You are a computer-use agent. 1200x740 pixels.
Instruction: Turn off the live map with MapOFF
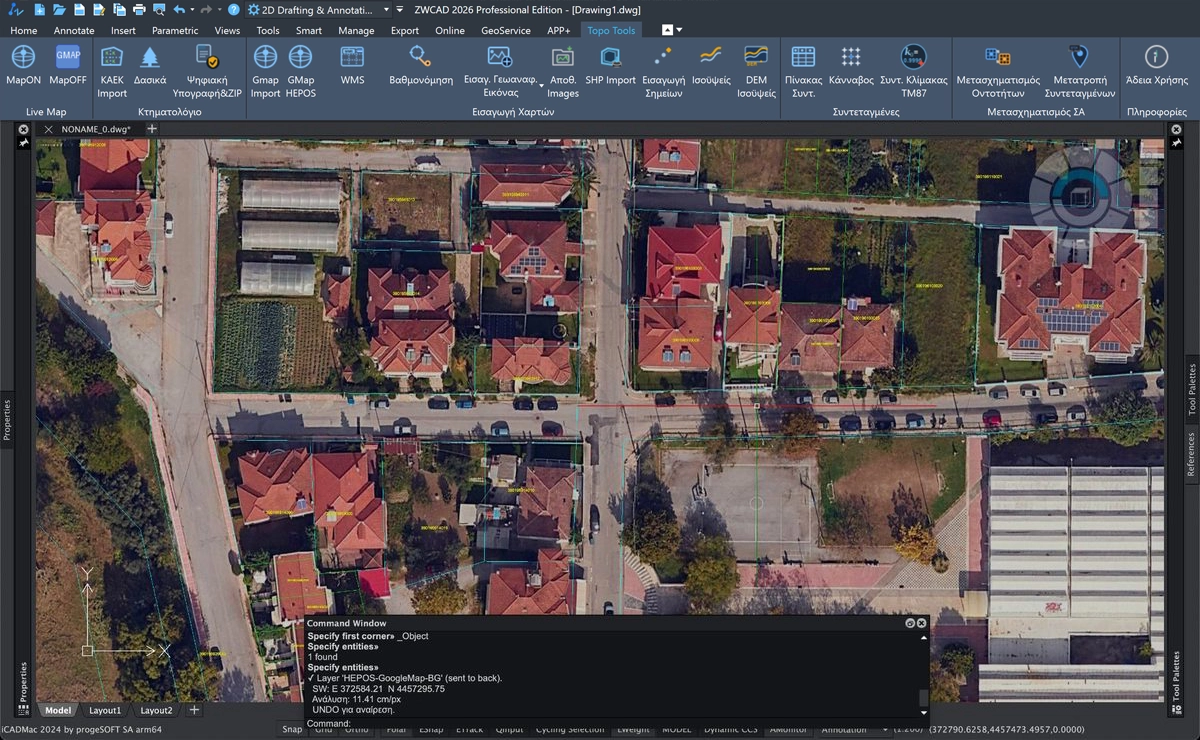(68, 65)
